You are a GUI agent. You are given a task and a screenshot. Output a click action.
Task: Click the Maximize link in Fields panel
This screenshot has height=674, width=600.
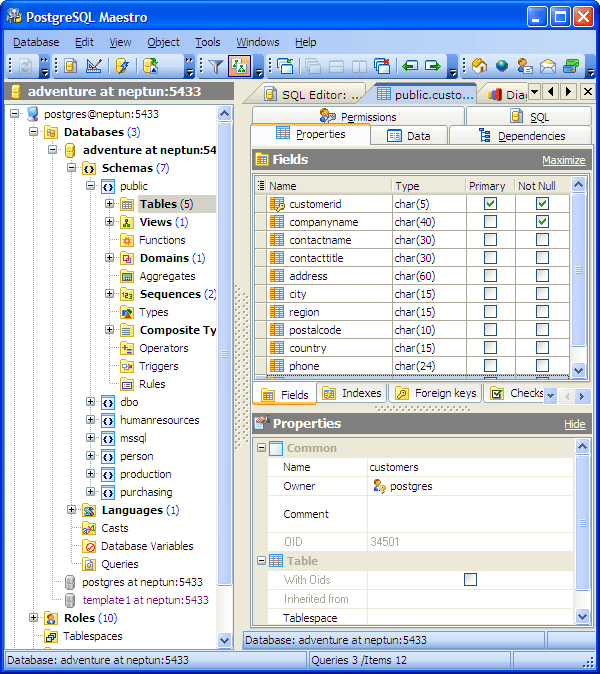click(x=563, y=160)
